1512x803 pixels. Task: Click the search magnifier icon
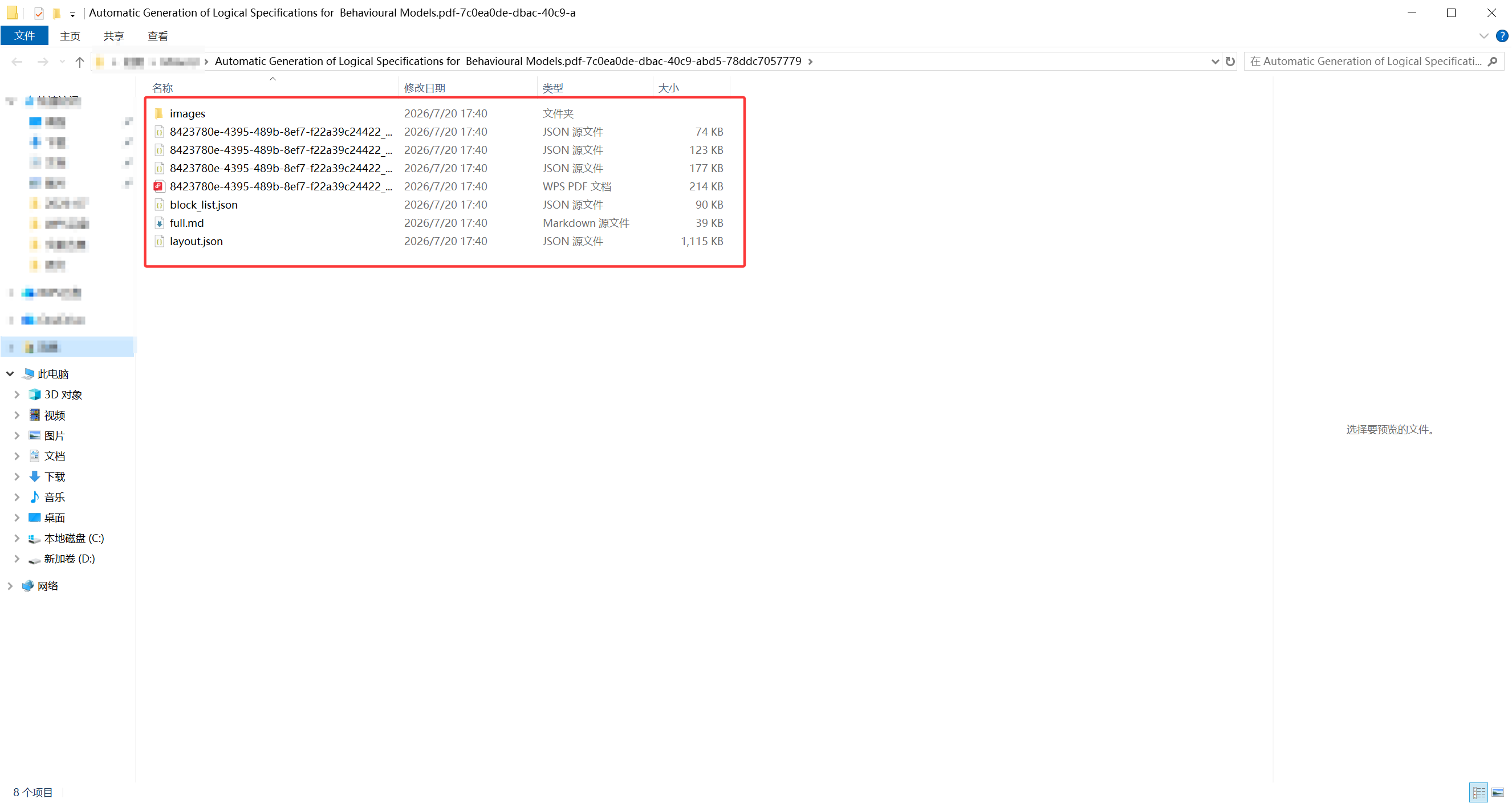point(1493,62)
